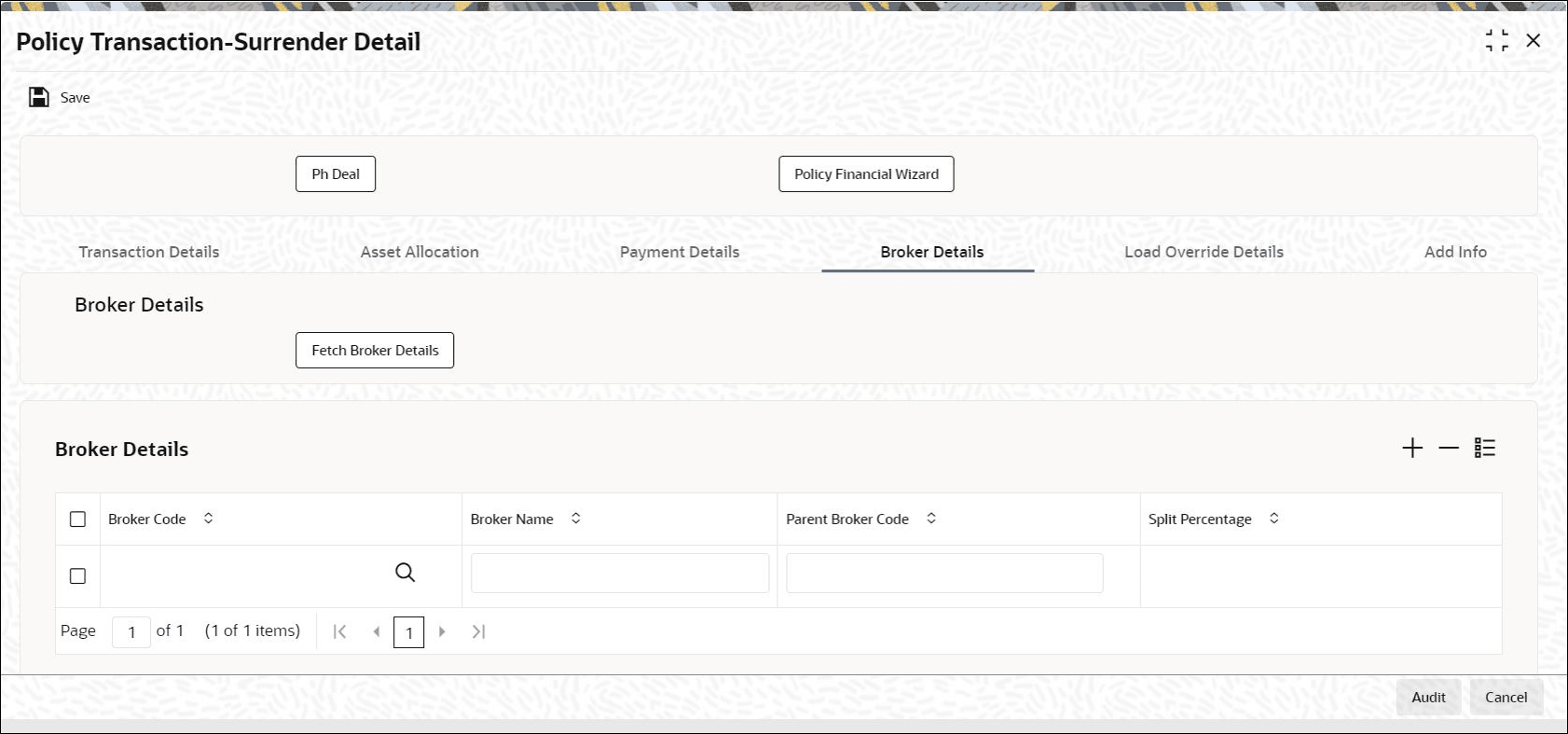Cancel the surrender transaction
This screenshot has height=734, width=1568.
pos(1506,698)
